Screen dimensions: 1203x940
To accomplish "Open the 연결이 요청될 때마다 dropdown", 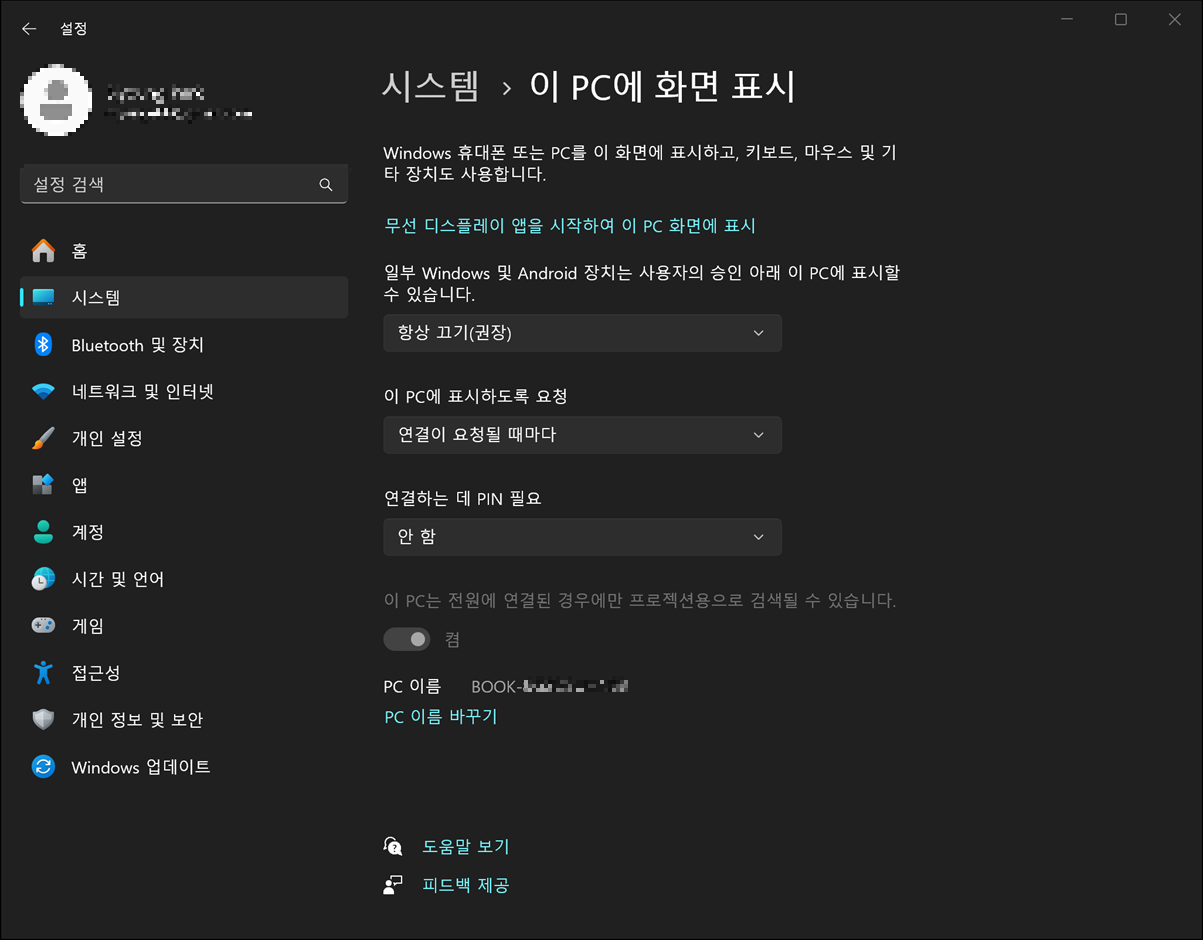I will click(x=582, y=435).
